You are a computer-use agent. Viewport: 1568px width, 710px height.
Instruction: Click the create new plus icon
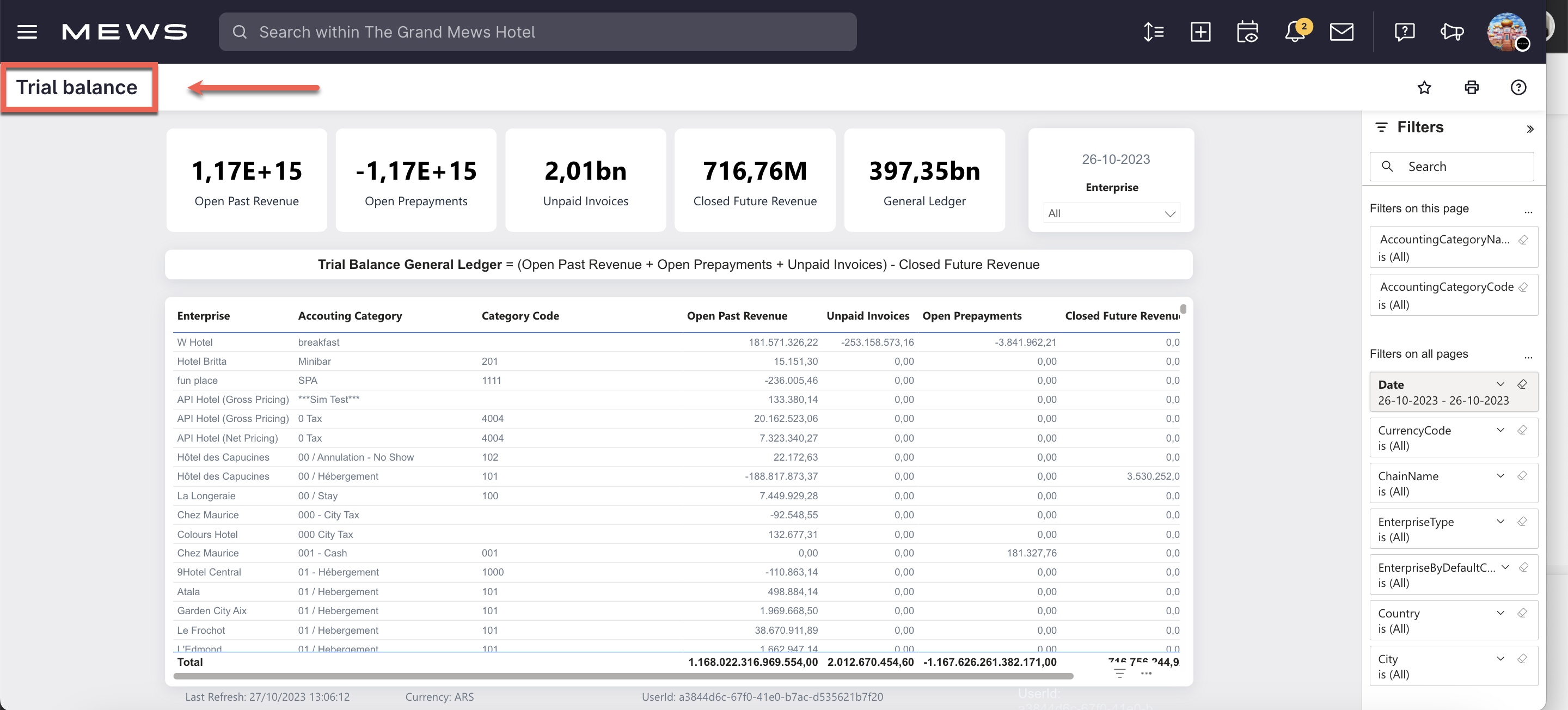(x=1200, y=32)
